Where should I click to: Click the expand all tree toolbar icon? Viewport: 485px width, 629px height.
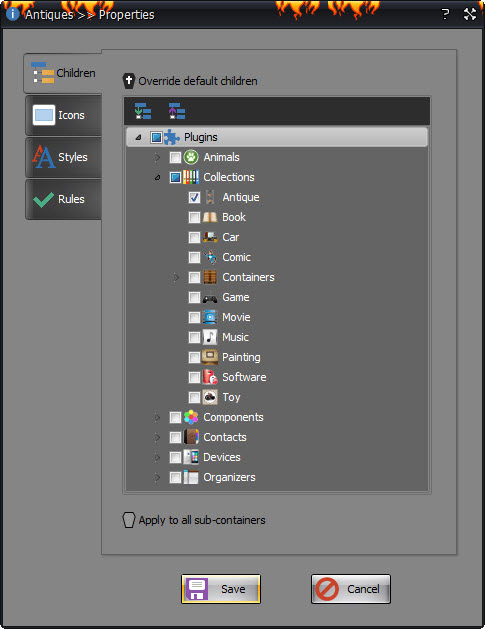(x=142, y=111)
